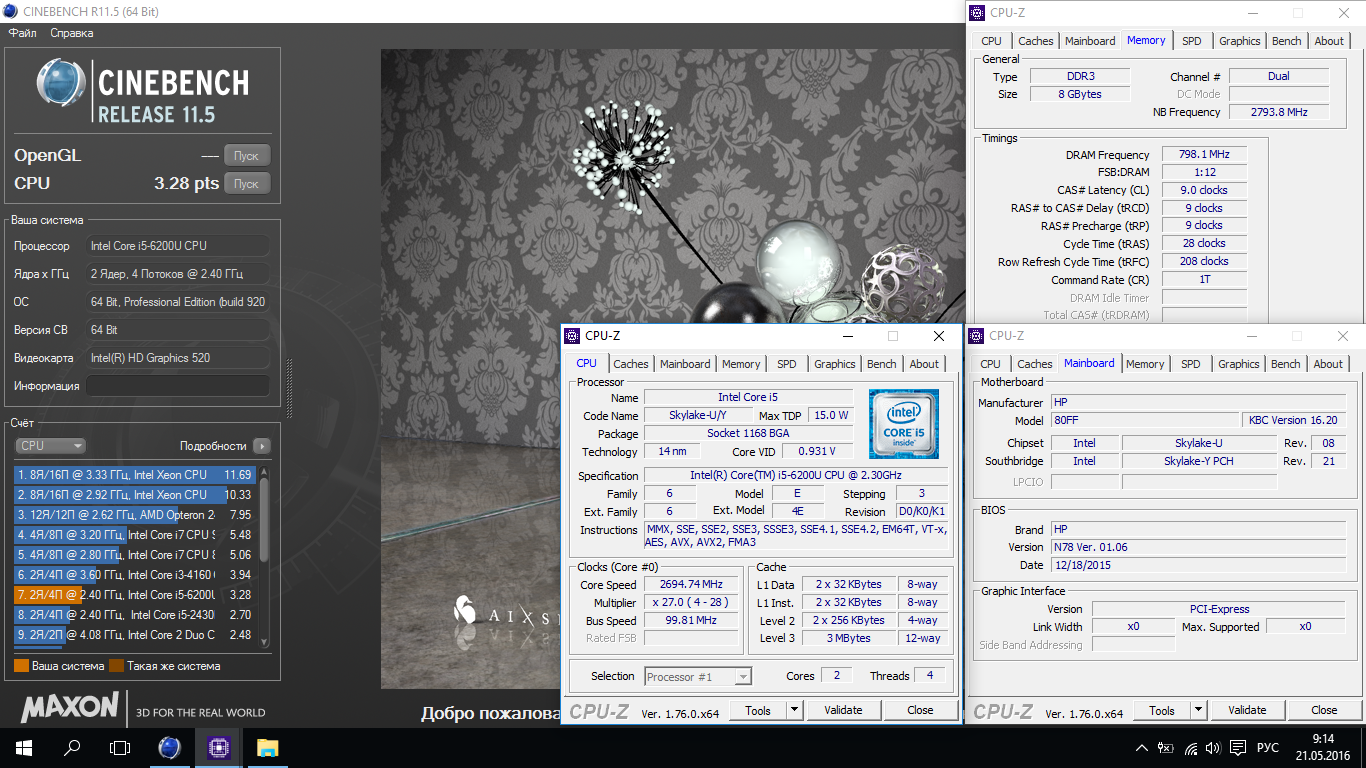The height and width of the screenshot is (768, 1366).
Task: Open taskbar search magnifier
Action: 72,747
